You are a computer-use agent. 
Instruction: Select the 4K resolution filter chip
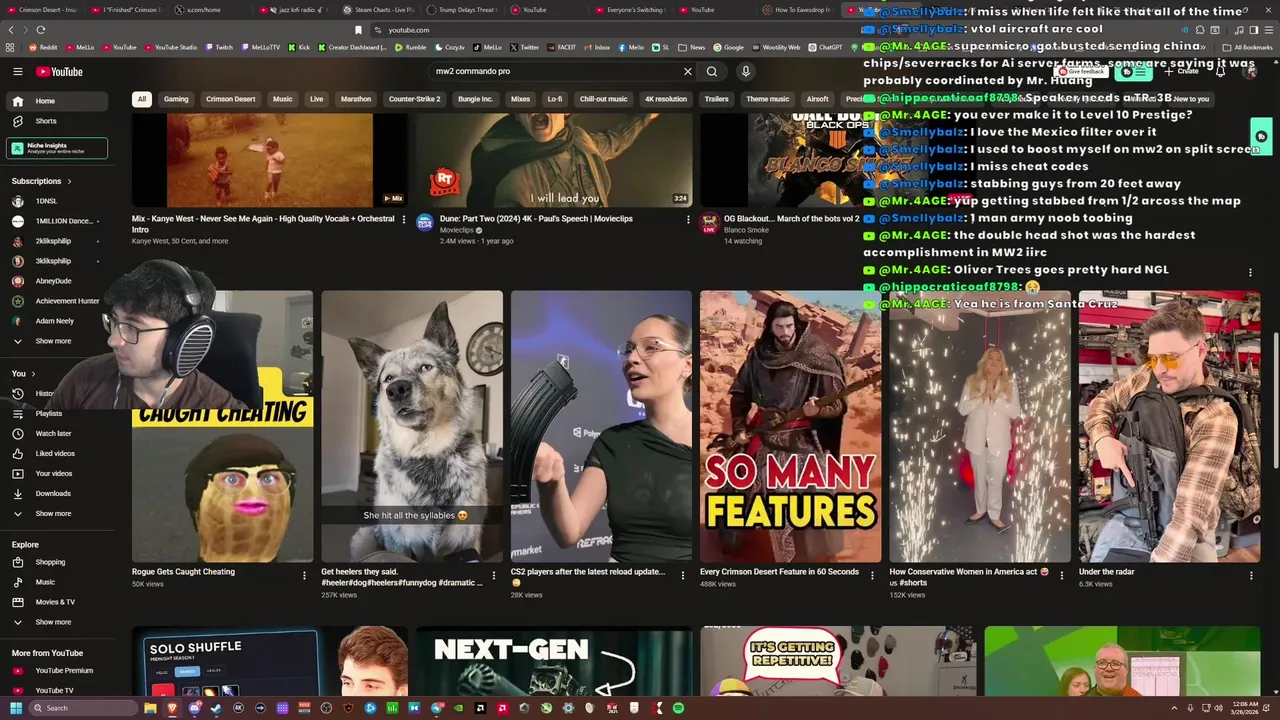tap(666, 99)
